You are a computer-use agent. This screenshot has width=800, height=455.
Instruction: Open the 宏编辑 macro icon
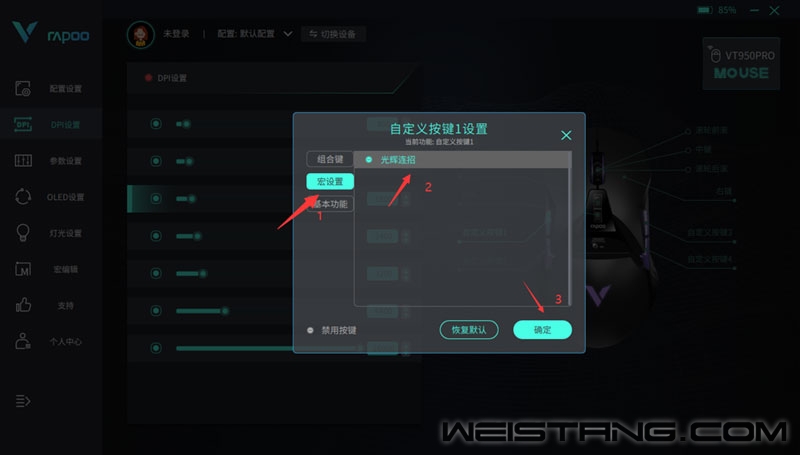tap(23, 269)
